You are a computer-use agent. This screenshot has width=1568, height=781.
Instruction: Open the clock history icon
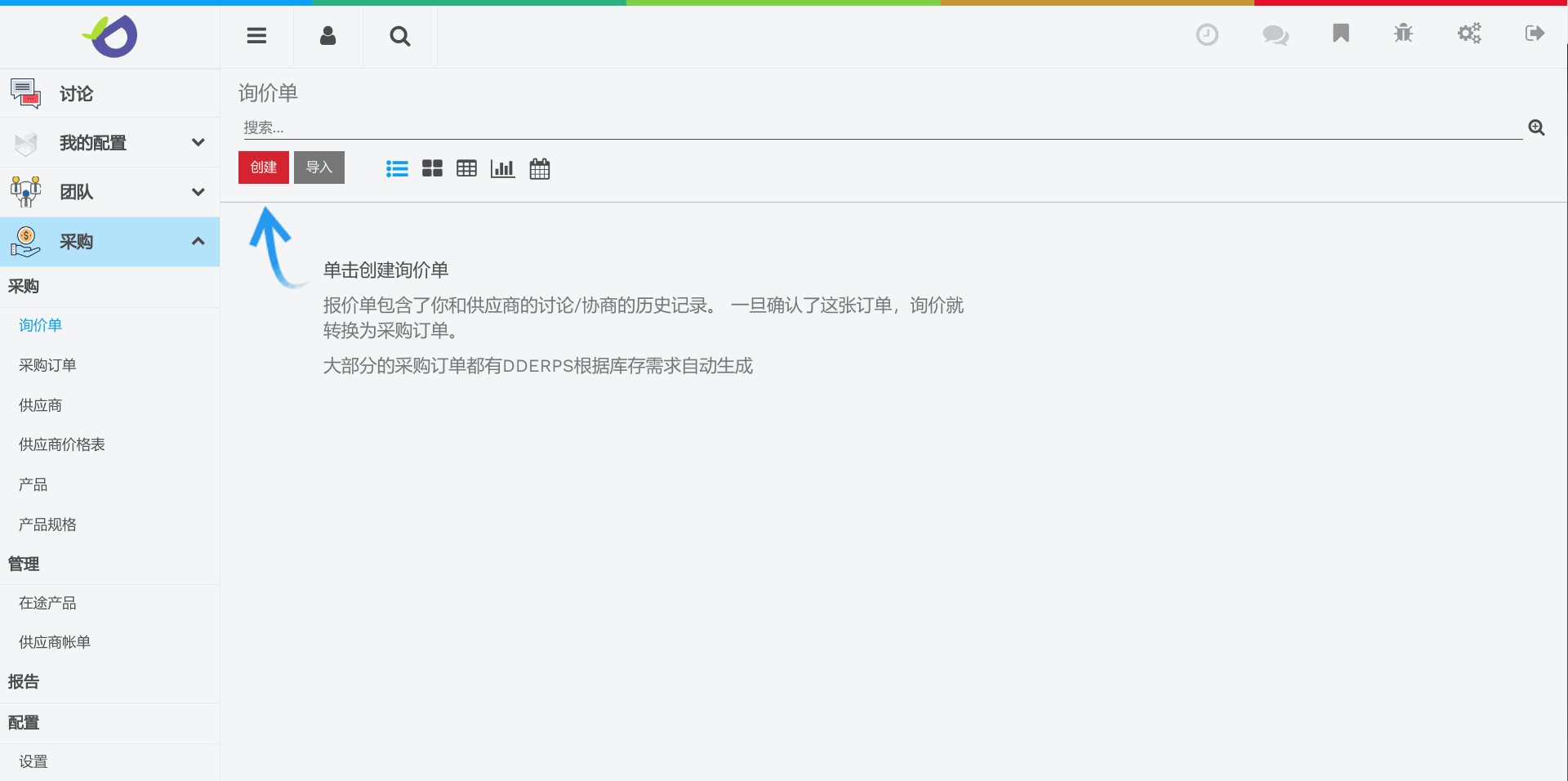1206,34
